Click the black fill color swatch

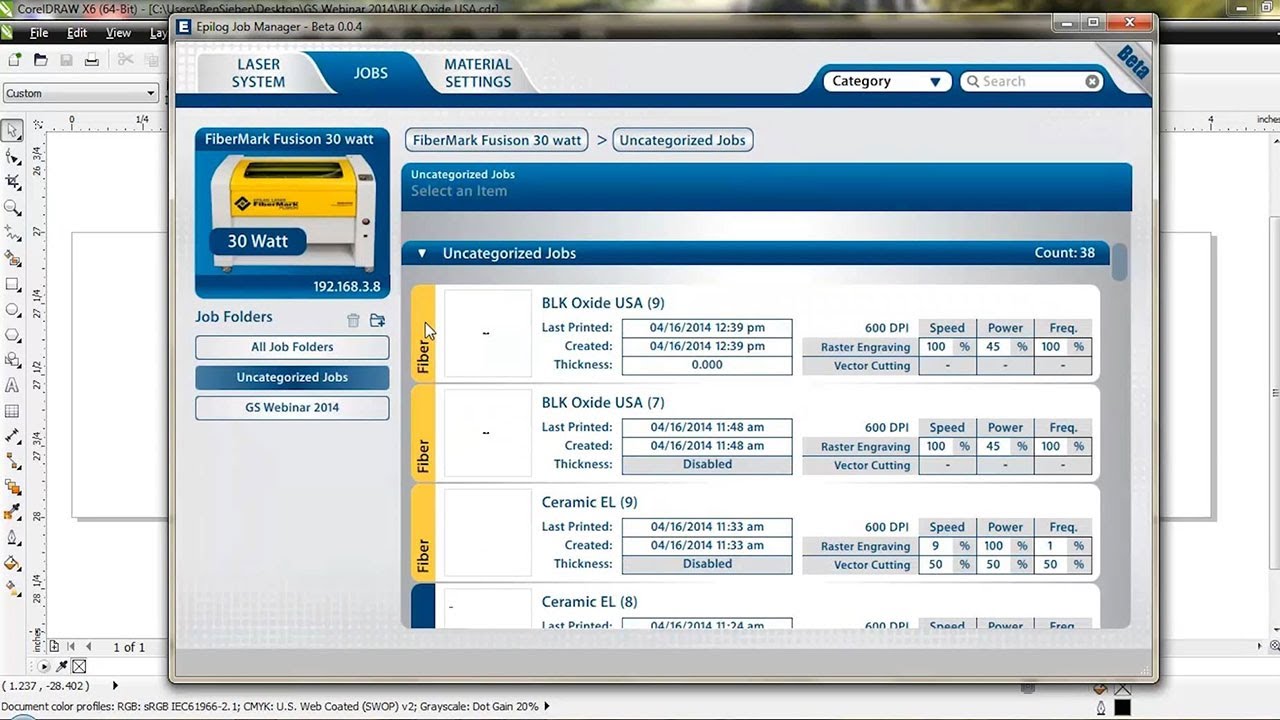[1122, 708]
